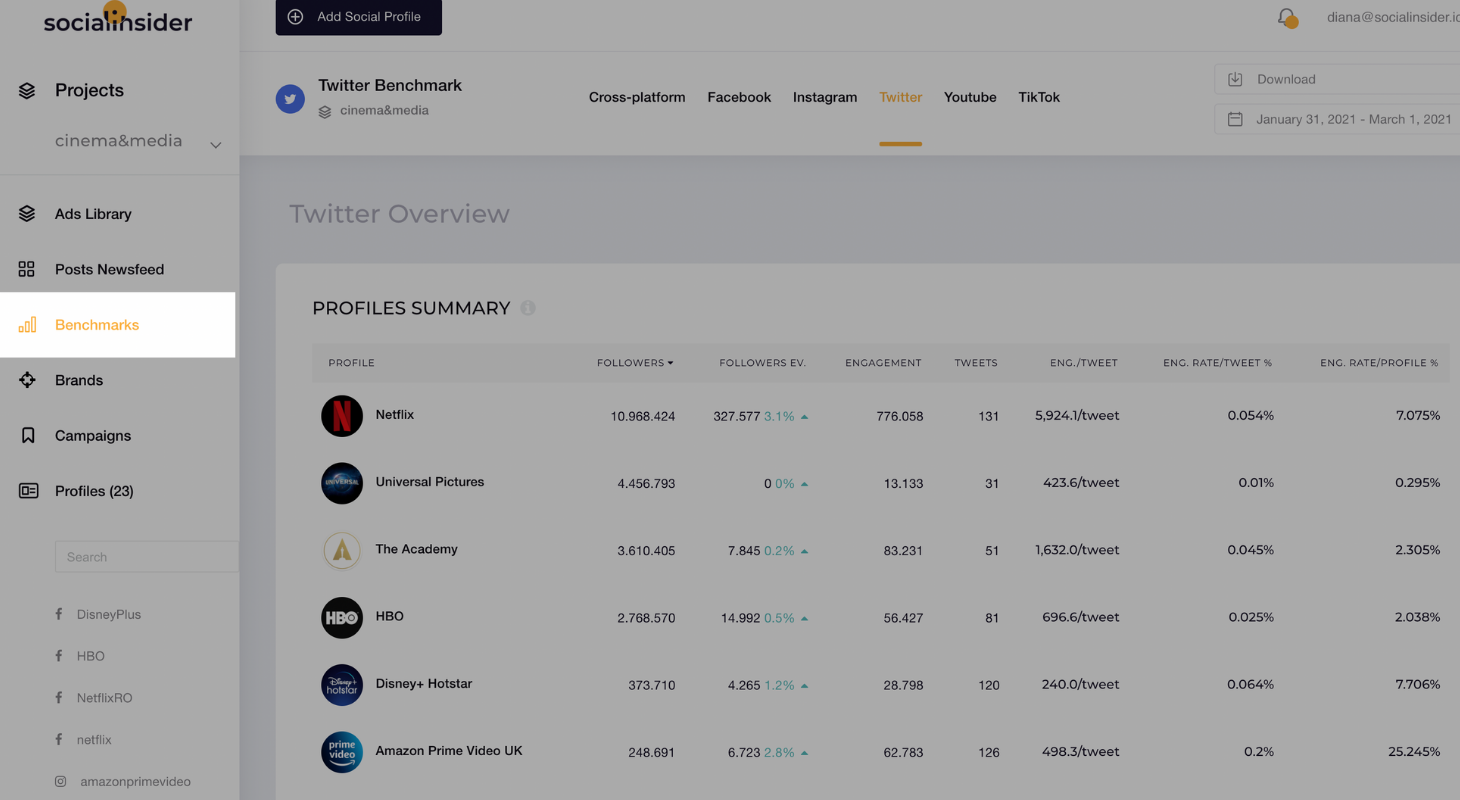Viewport: 1460px width, 800px height.
Task: Click the info icon next to Profiles Summary
Action: click(528, 308)
